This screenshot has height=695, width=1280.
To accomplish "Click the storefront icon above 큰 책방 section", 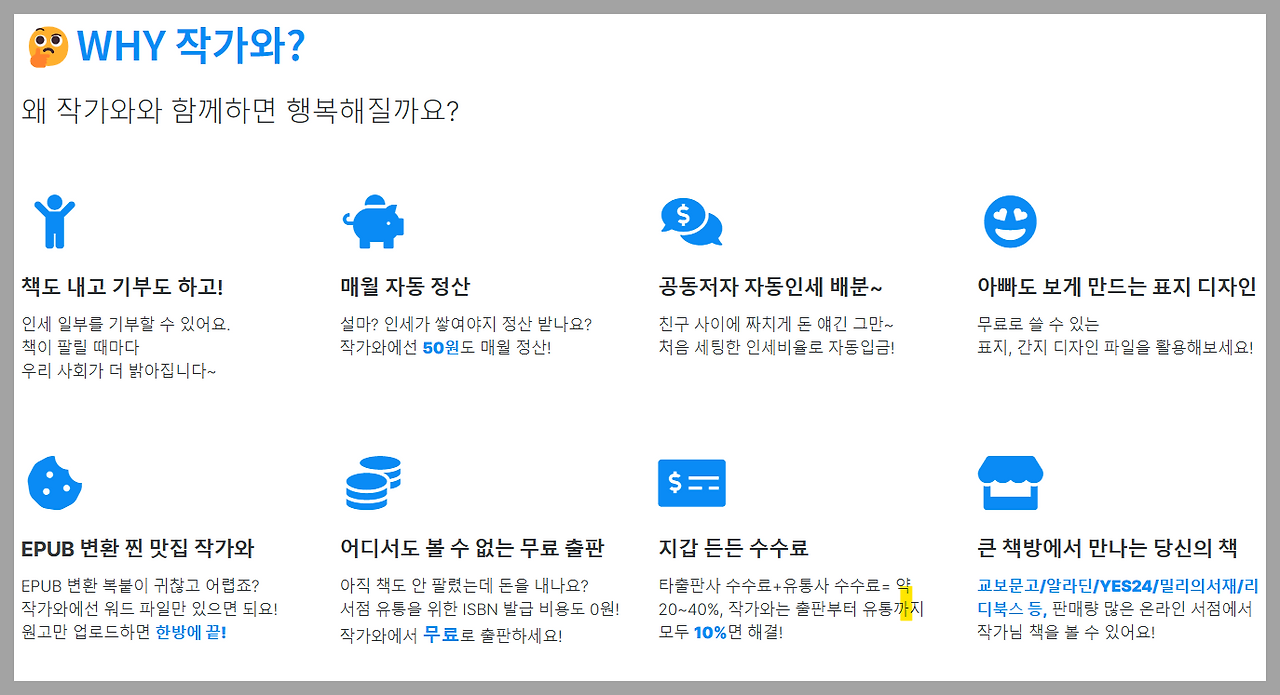I will point(1011,483).
